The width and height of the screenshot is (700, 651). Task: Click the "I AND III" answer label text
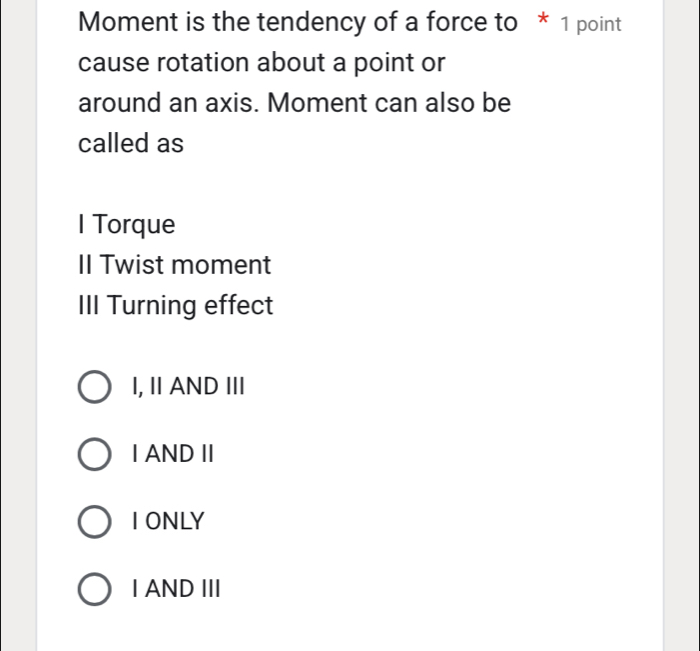pyautogui.click(x=175, y=588)
